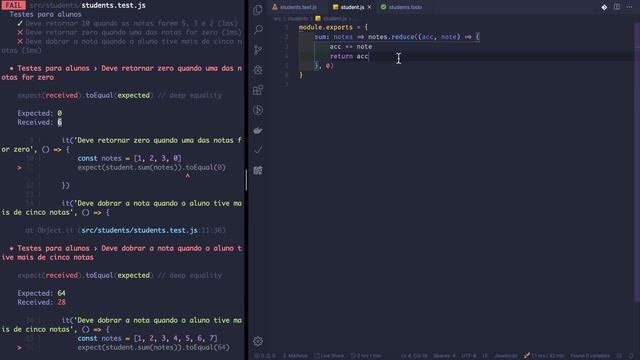Image resolution: width=640 pixels, height=360 pixels.
Task: Click the src breadcrumb segment
Action: pyautogui.click(x=277, y=19)
